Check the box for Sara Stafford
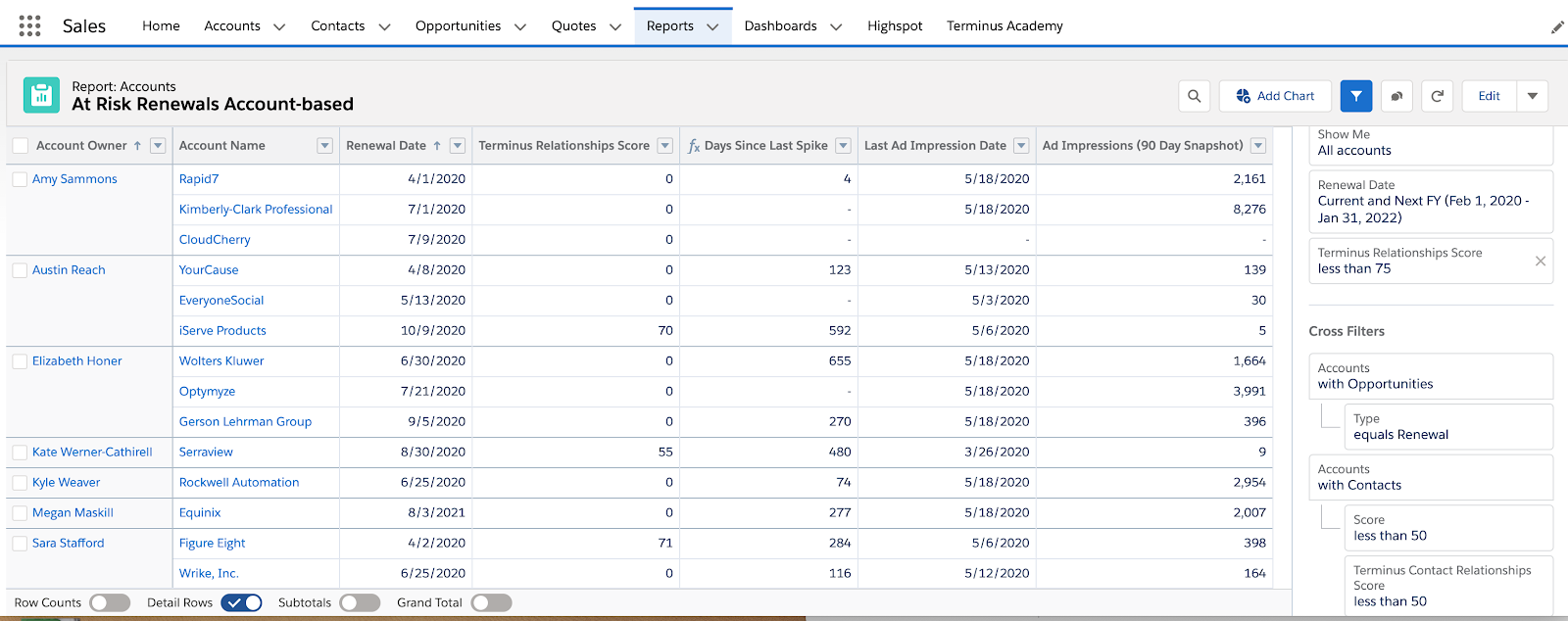1568x621 pixels. [x=20, y=544]
